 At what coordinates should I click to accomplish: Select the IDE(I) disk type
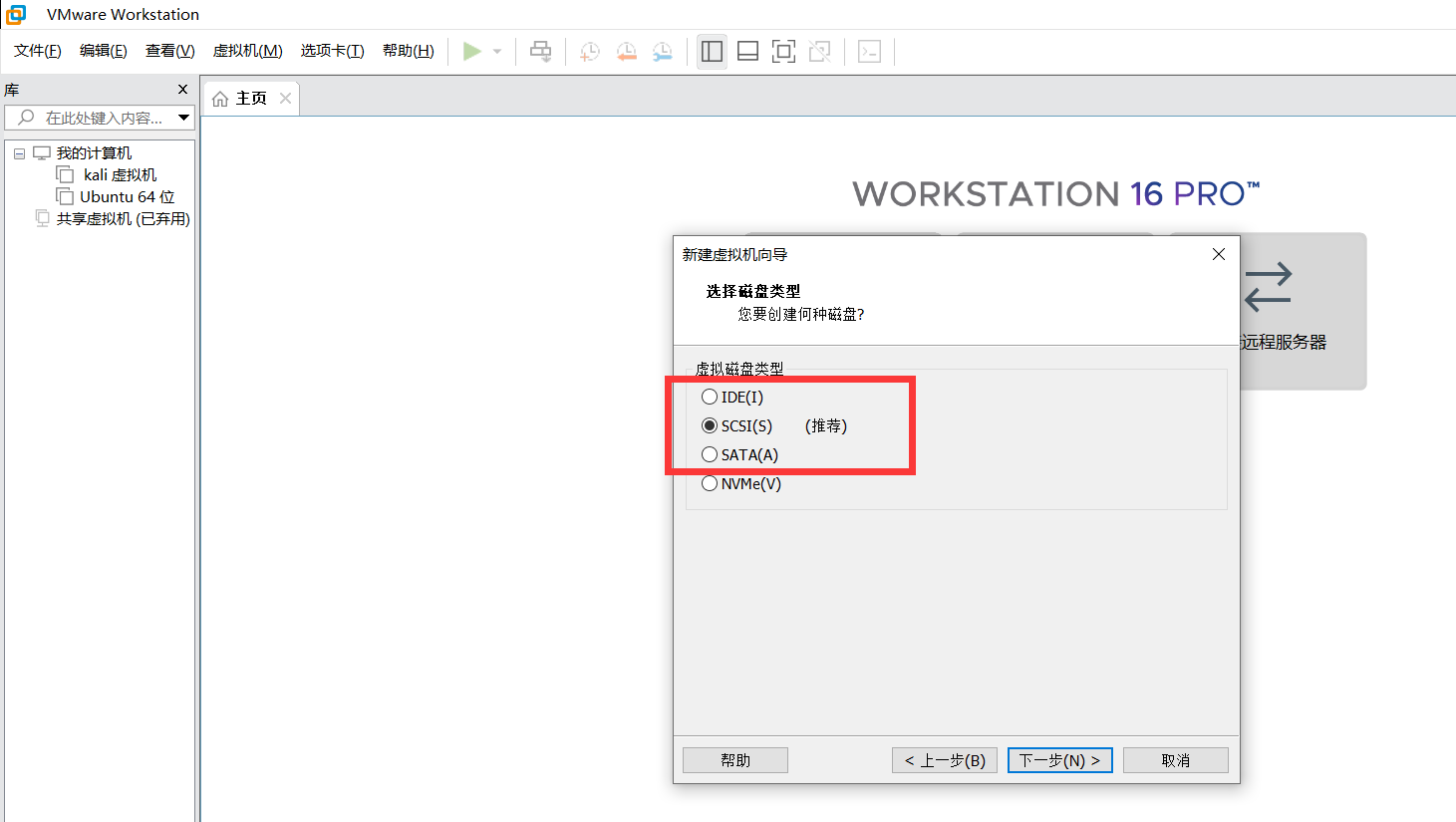(x=732, y=398)
